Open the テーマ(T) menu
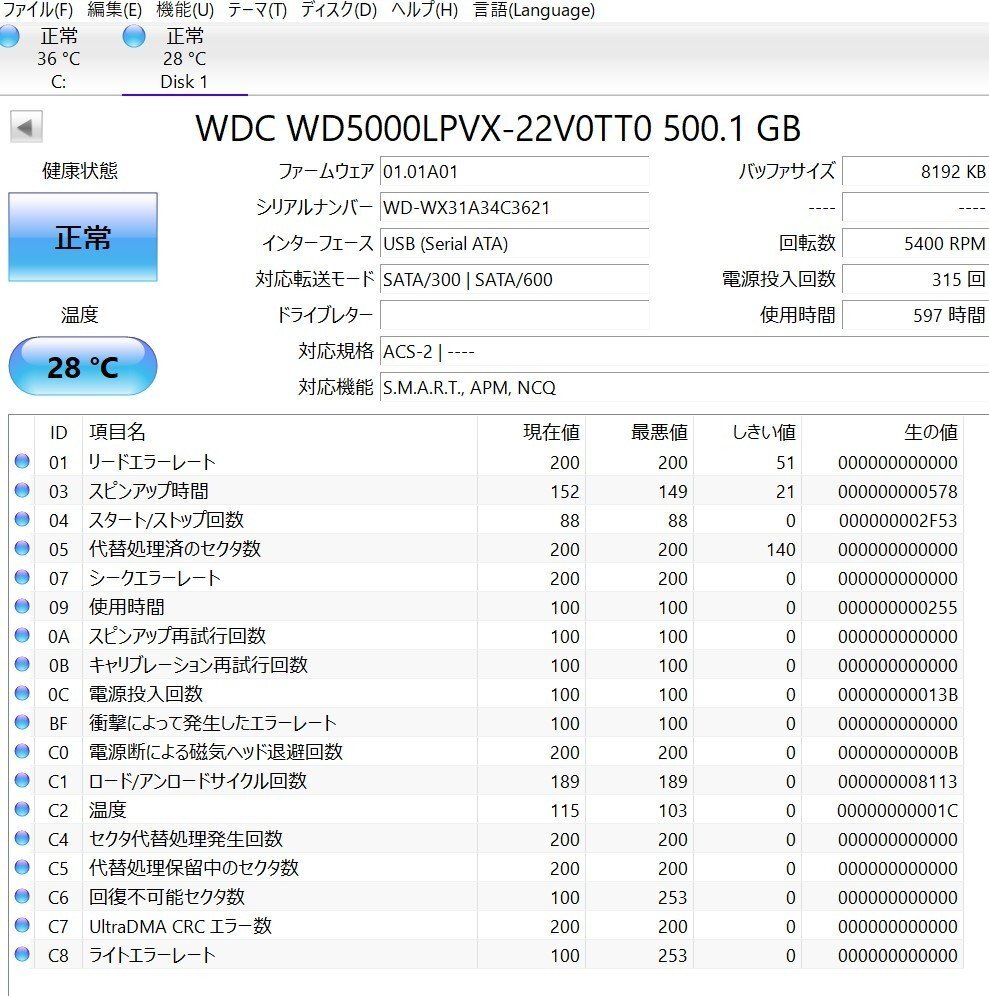Viewport: 989px width, 996px height. (256, 11)
